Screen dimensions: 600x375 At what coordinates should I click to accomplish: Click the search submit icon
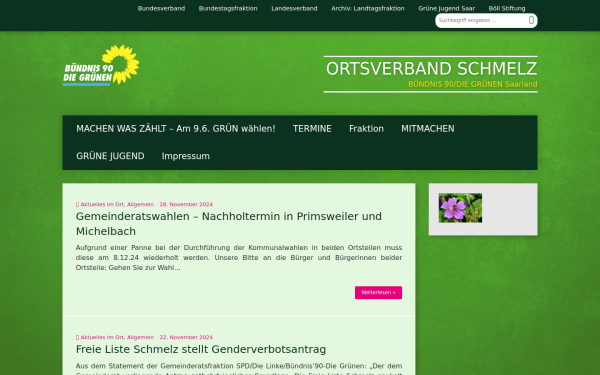coord(531,20)
